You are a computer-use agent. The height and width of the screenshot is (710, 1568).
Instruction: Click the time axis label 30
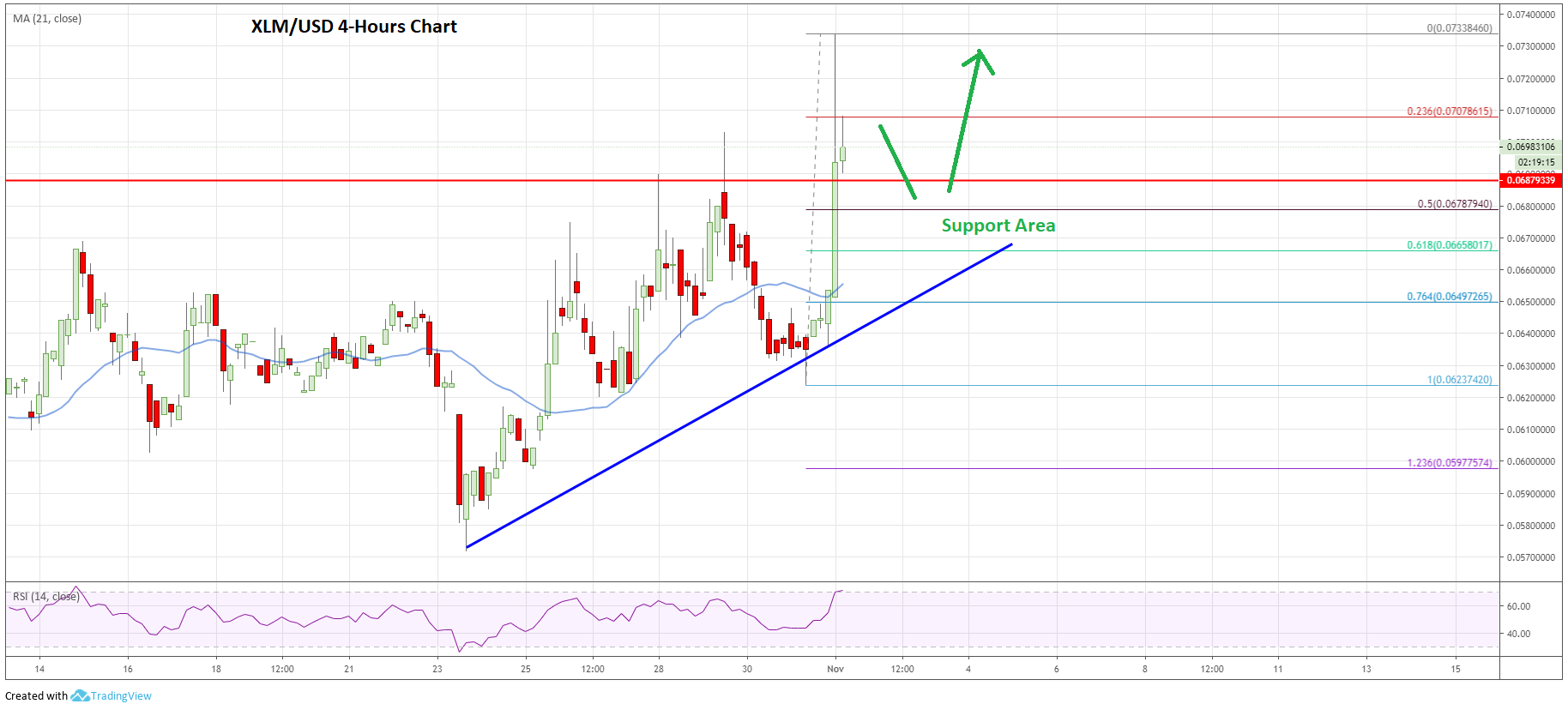(747, 669)
